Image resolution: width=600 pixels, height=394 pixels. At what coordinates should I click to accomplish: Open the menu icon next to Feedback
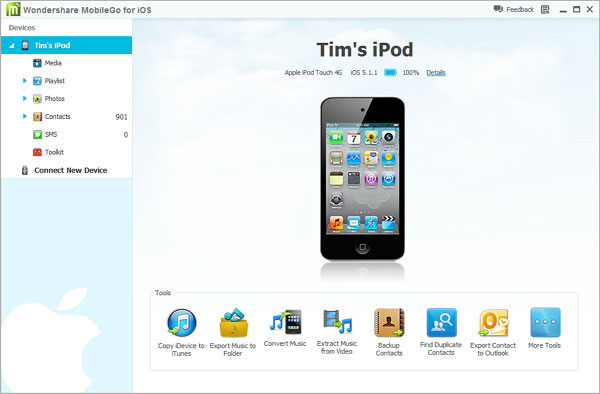545,9
